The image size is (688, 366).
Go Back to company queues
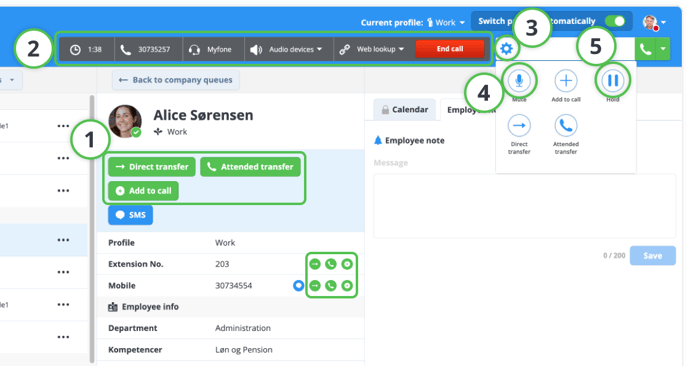pyautogui.click(x=176, y=80)
